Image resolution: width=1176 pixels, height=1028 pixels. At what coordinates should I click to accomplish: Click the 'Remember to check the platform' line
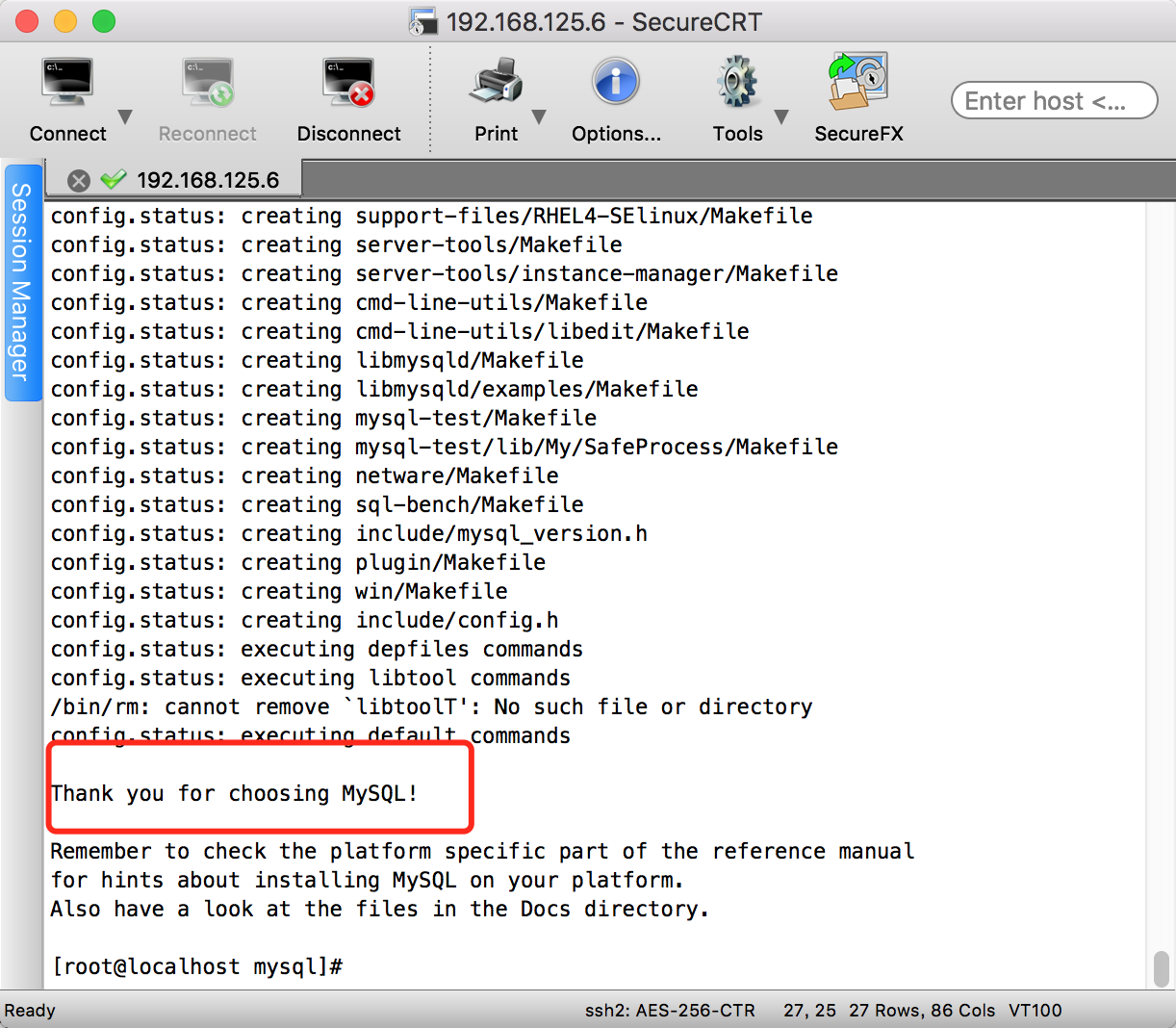point(483,851)
